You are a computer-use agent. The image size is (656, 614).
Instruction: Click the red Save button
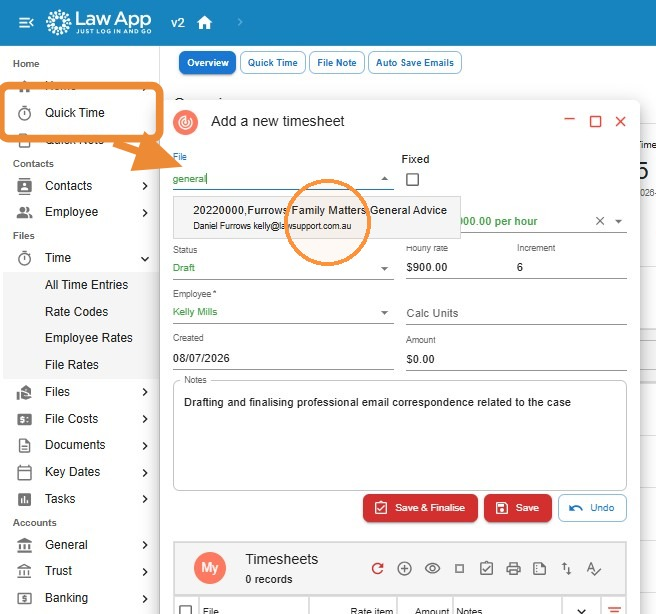tap(518, 508)
